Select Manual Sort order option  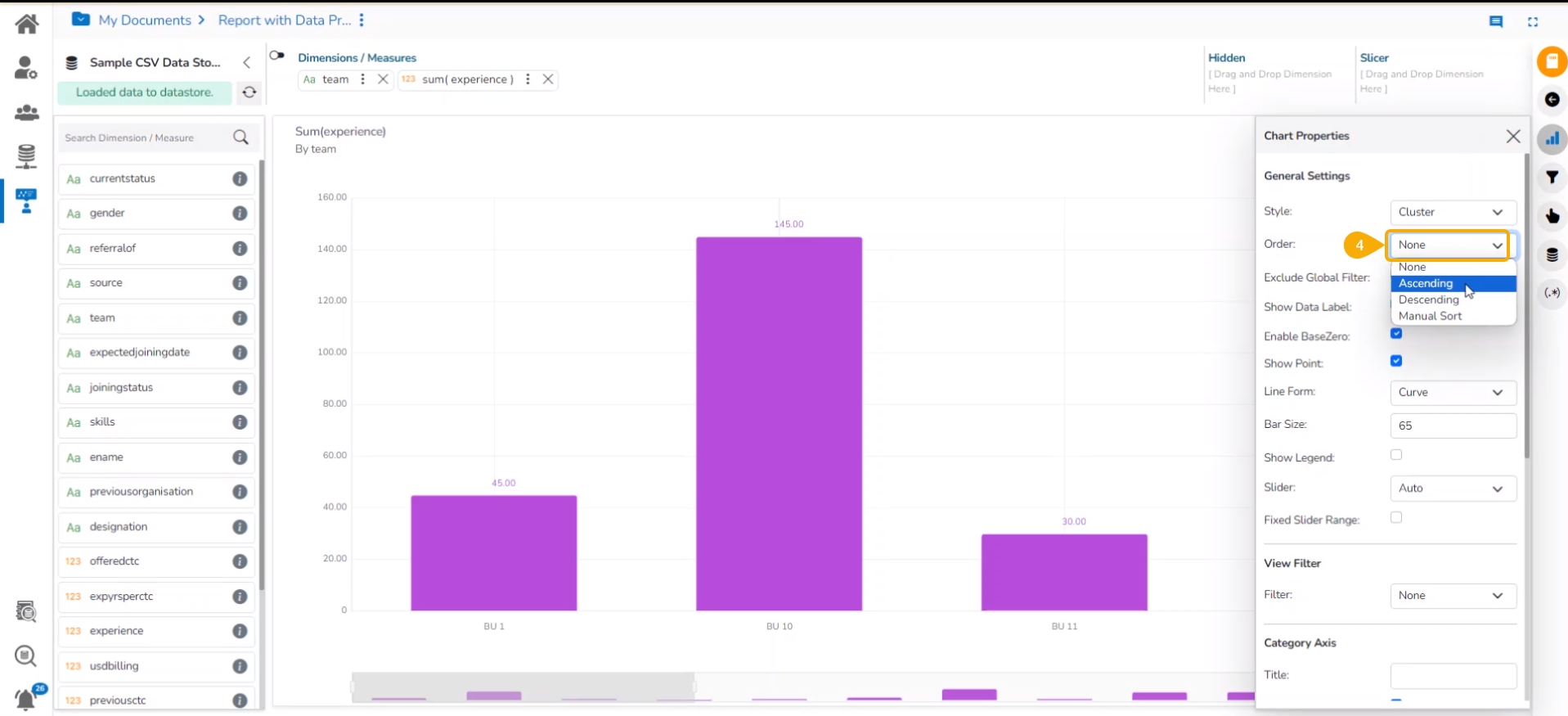coord(1453,317)
